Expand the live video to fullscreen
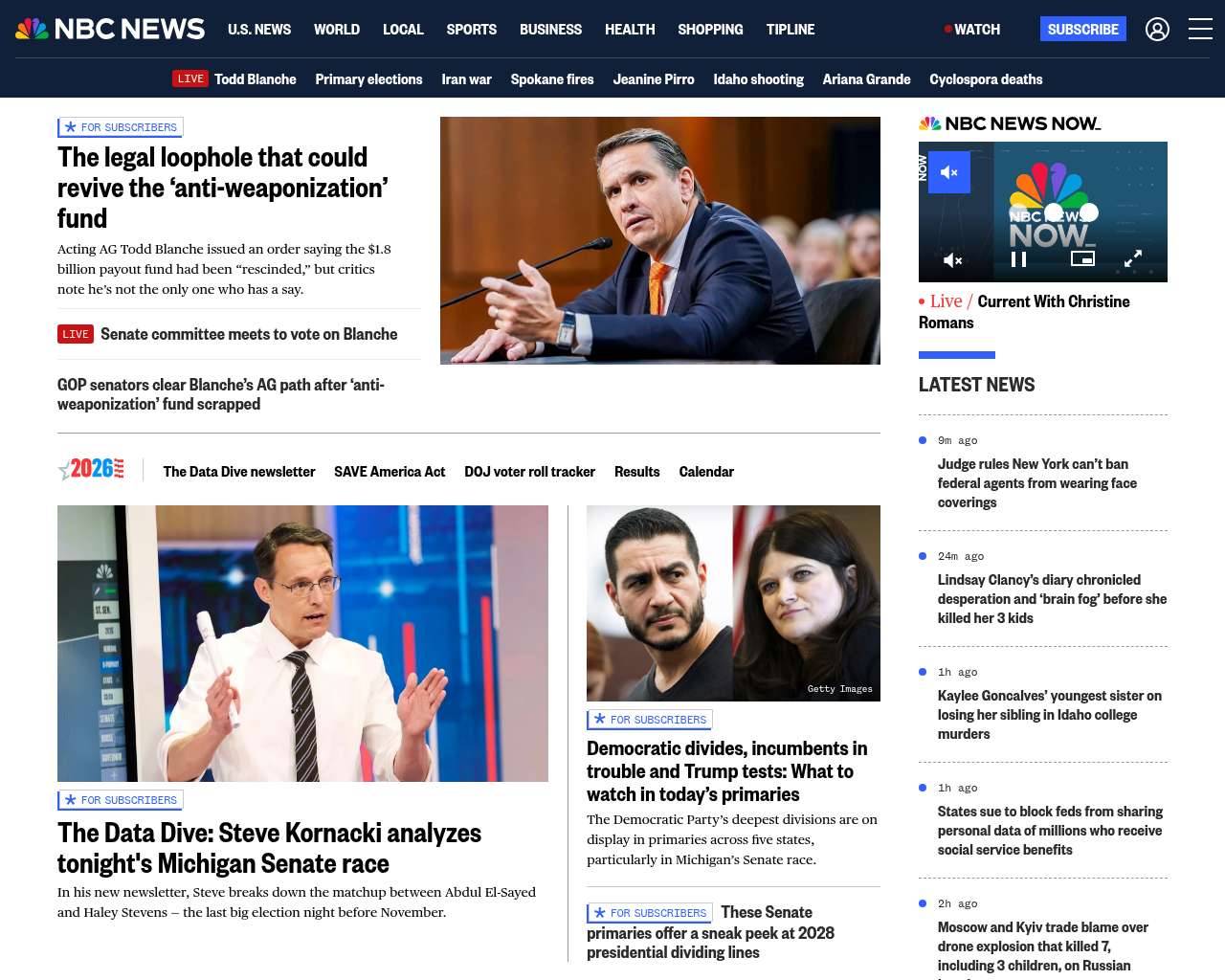The height and width of the screenshot is (980, 1225). point(1133,258)
